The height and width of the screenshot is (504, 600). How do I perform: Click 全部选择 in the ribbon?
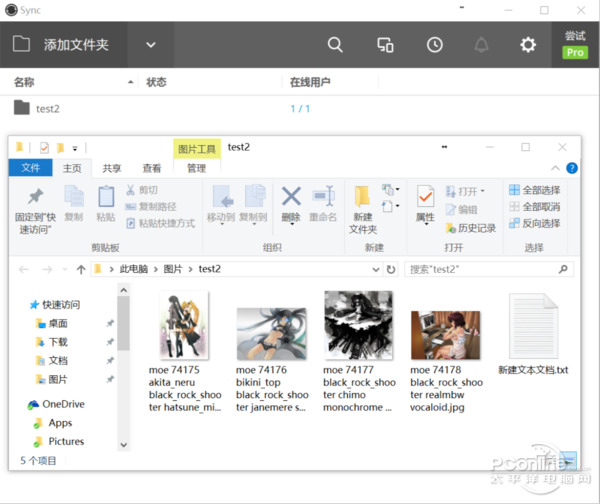(535, 190)
